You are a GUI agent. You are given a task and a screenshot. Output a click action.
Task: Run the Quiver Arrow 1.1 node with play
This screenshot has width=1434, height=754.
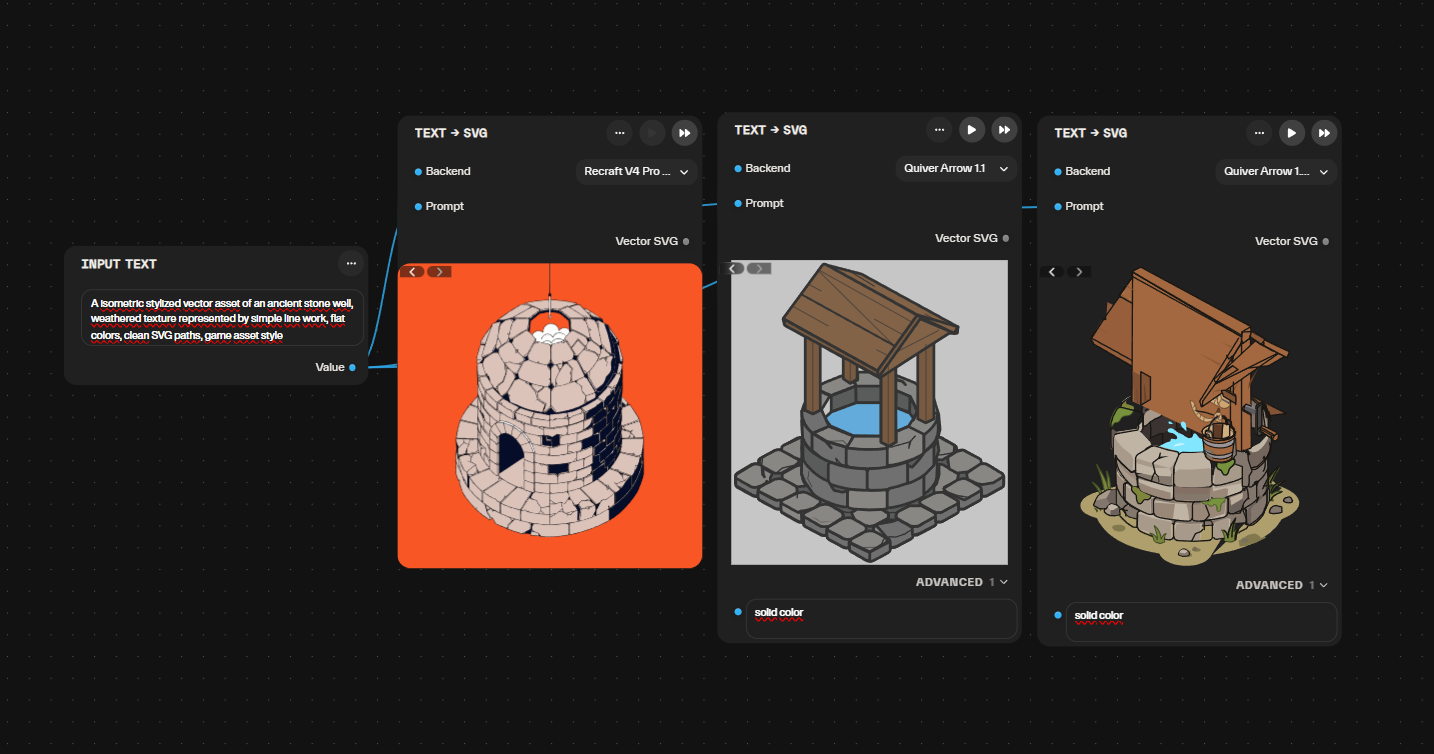(x=971, y=130)
